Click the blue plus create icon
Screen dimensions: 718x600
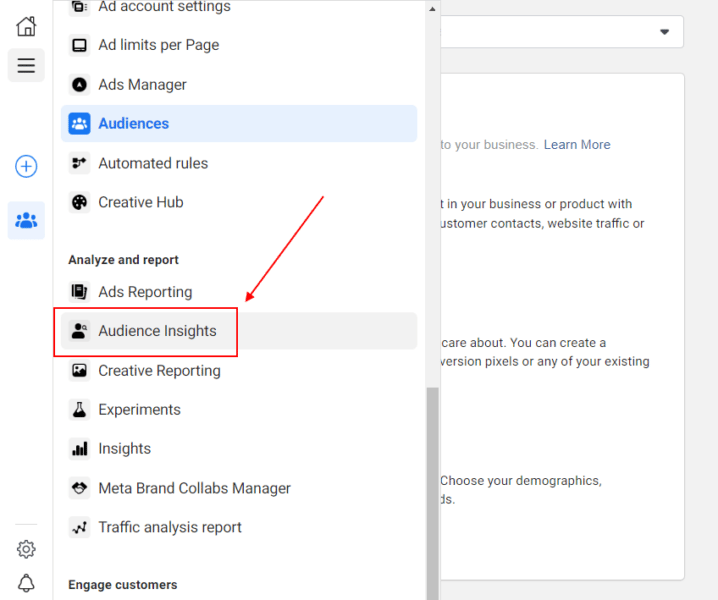coord(26,166)
